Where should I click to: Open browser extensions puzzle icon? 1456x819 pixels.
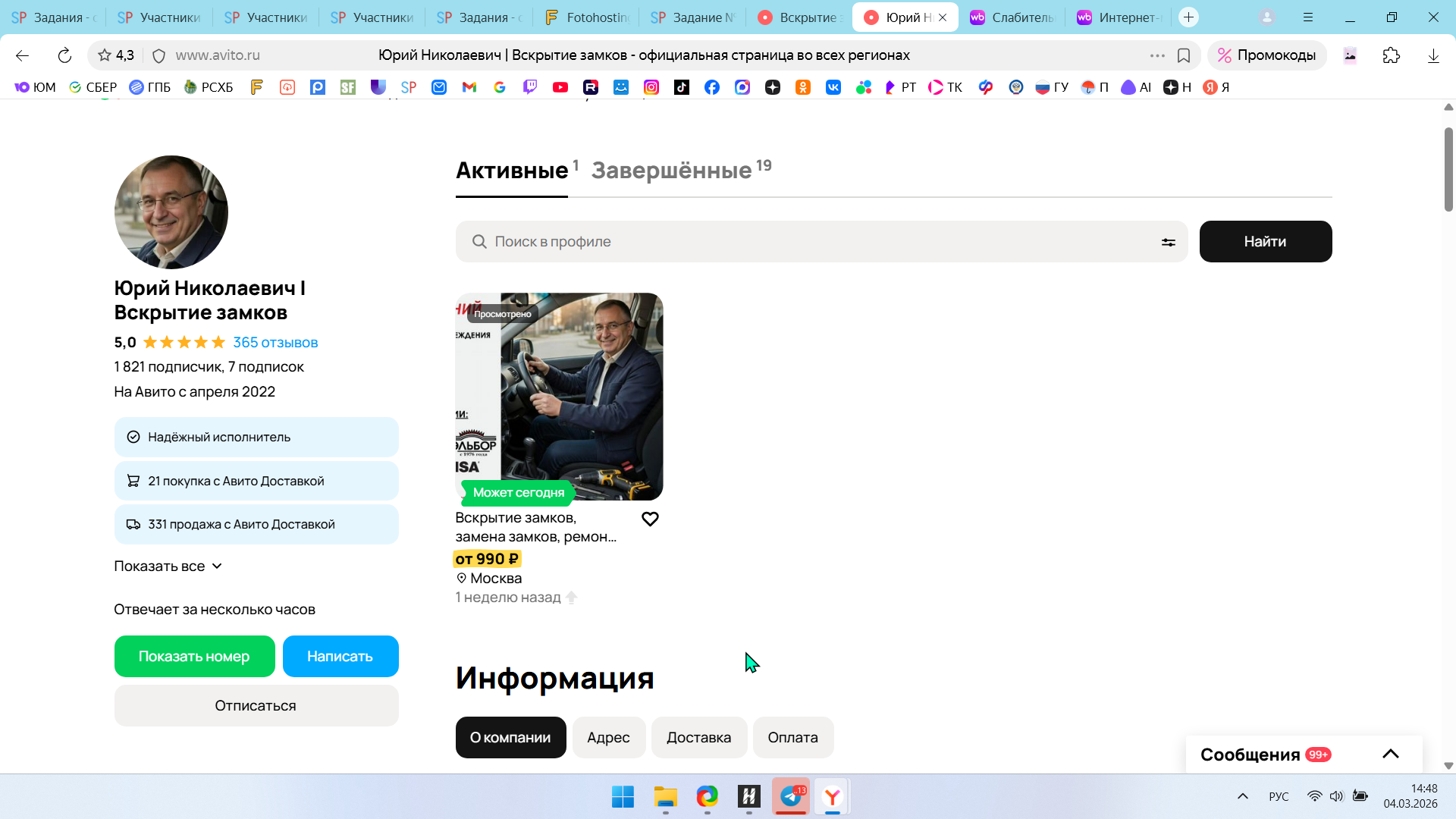point(1391,55)
